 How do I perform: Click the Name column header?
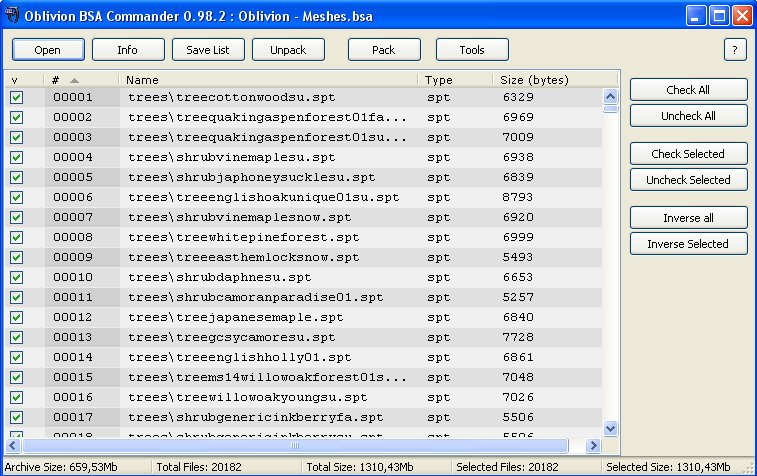[268, 80]
